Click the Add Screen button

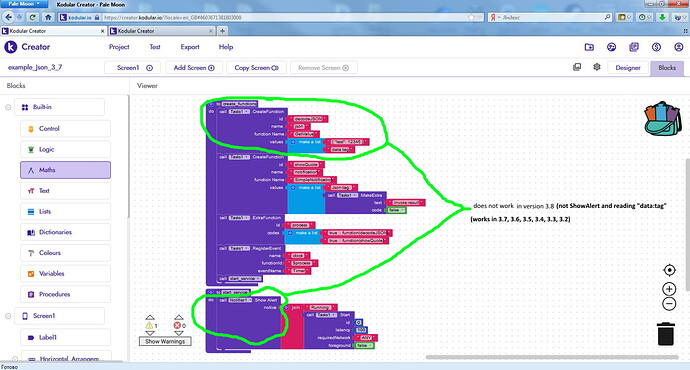pyautogui.click(x=194, y=68)
